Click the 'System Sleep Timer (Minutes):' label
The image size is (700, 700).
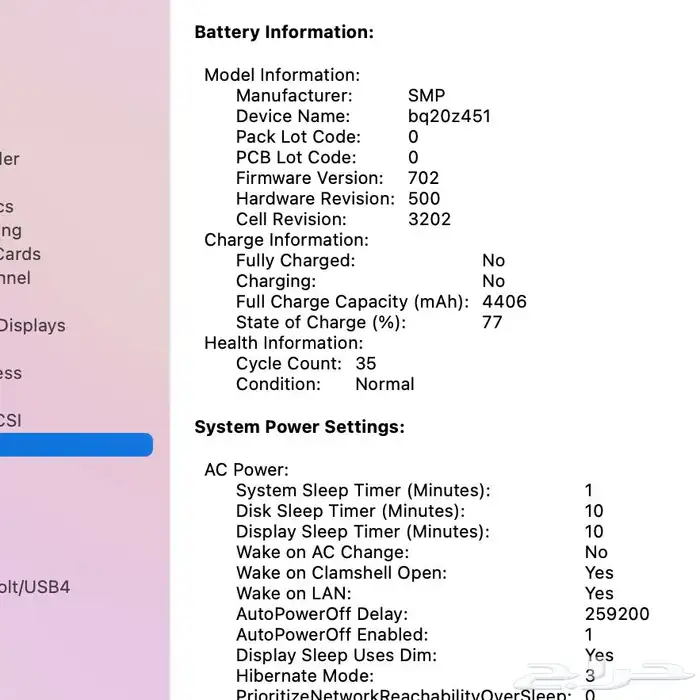click(x=363, y=491)
